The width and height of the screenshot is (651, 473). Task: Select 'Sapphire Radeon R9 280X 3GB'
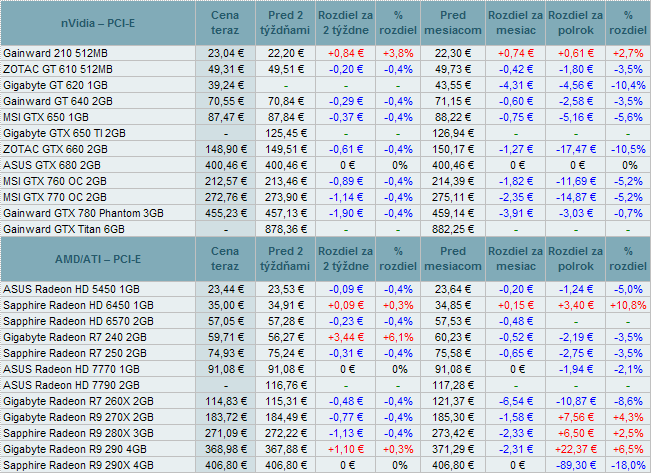point(78,433)
